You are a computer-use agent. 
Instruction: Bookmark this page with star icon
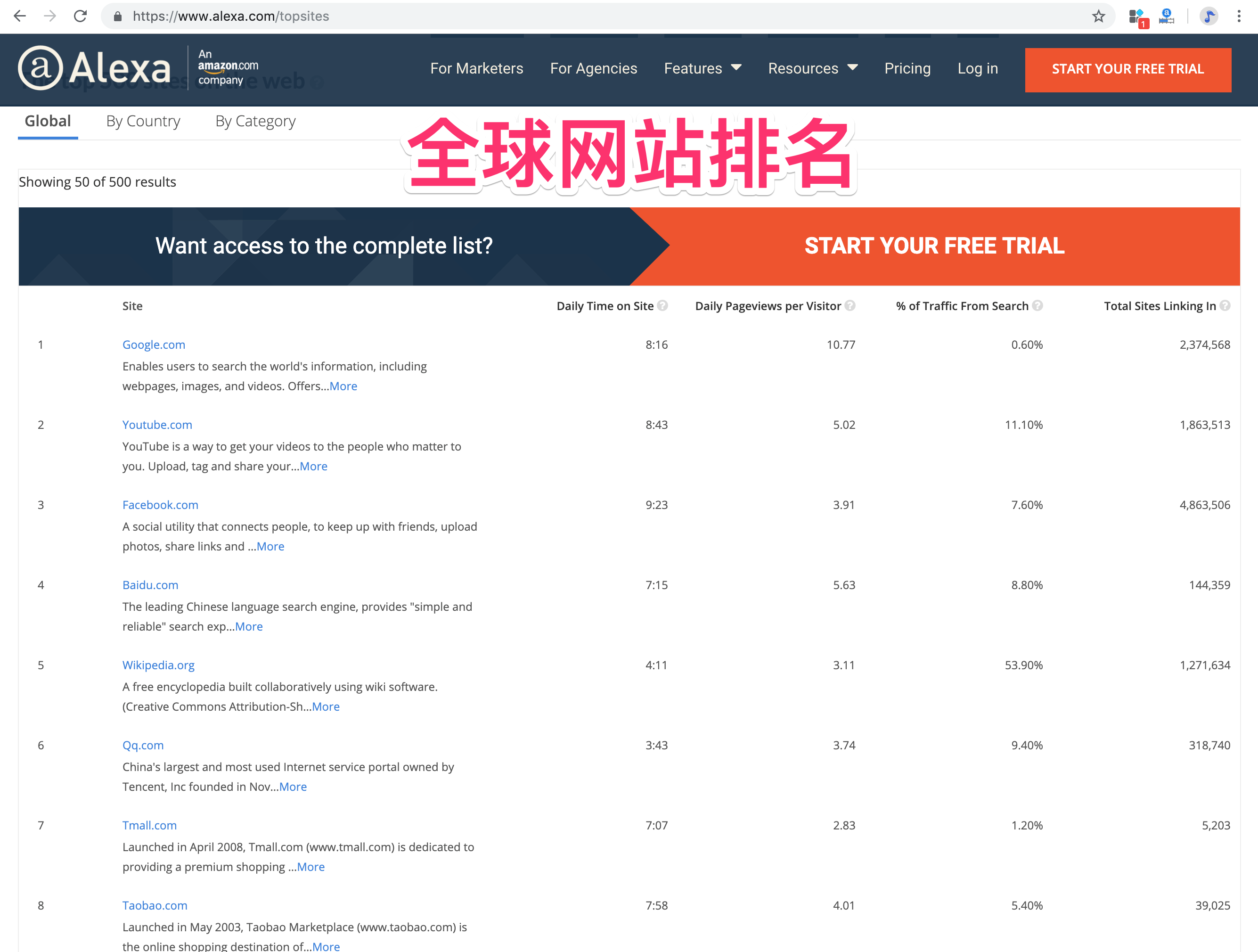tap(1098, 16)
